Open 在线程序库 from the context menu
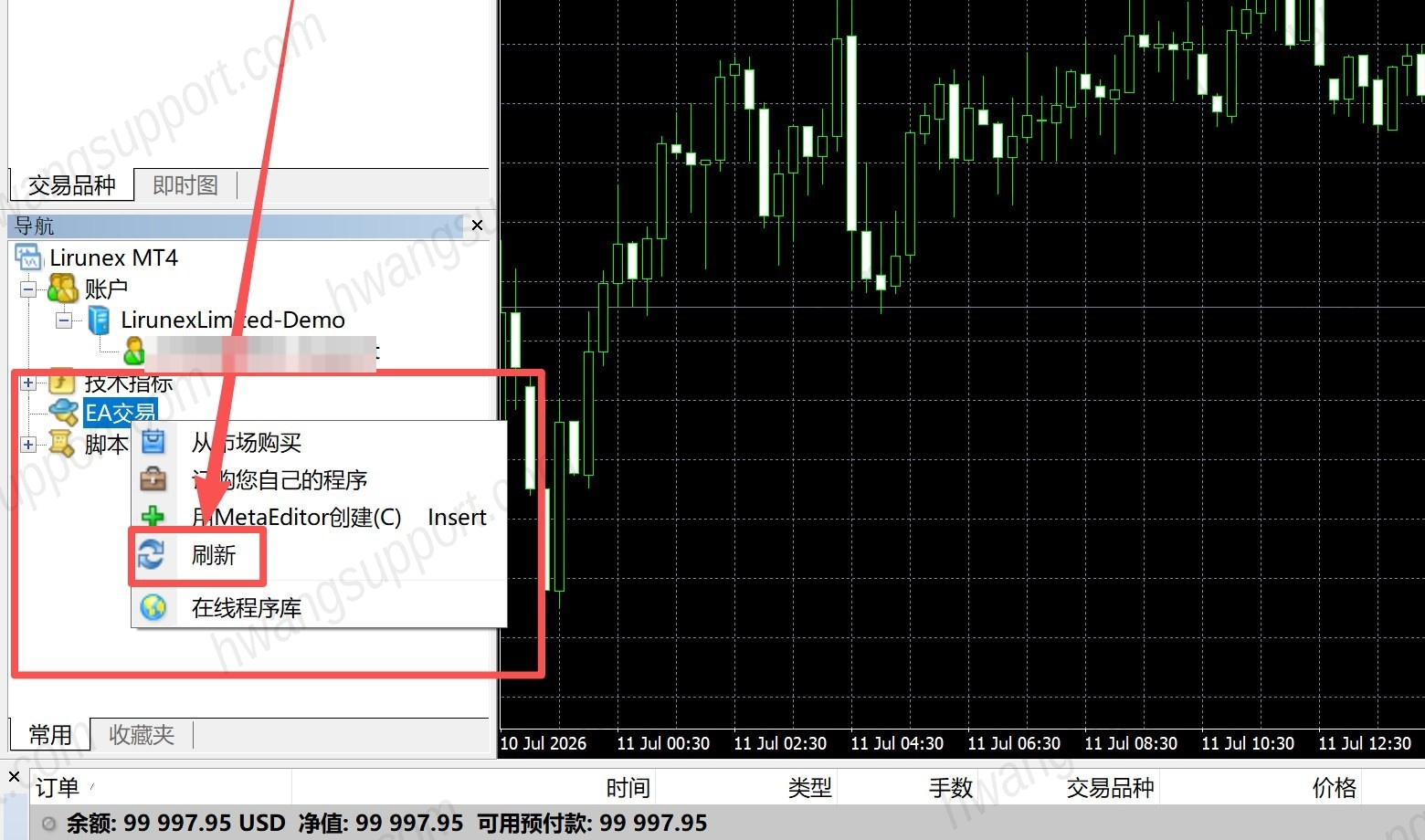 (320, 608)
